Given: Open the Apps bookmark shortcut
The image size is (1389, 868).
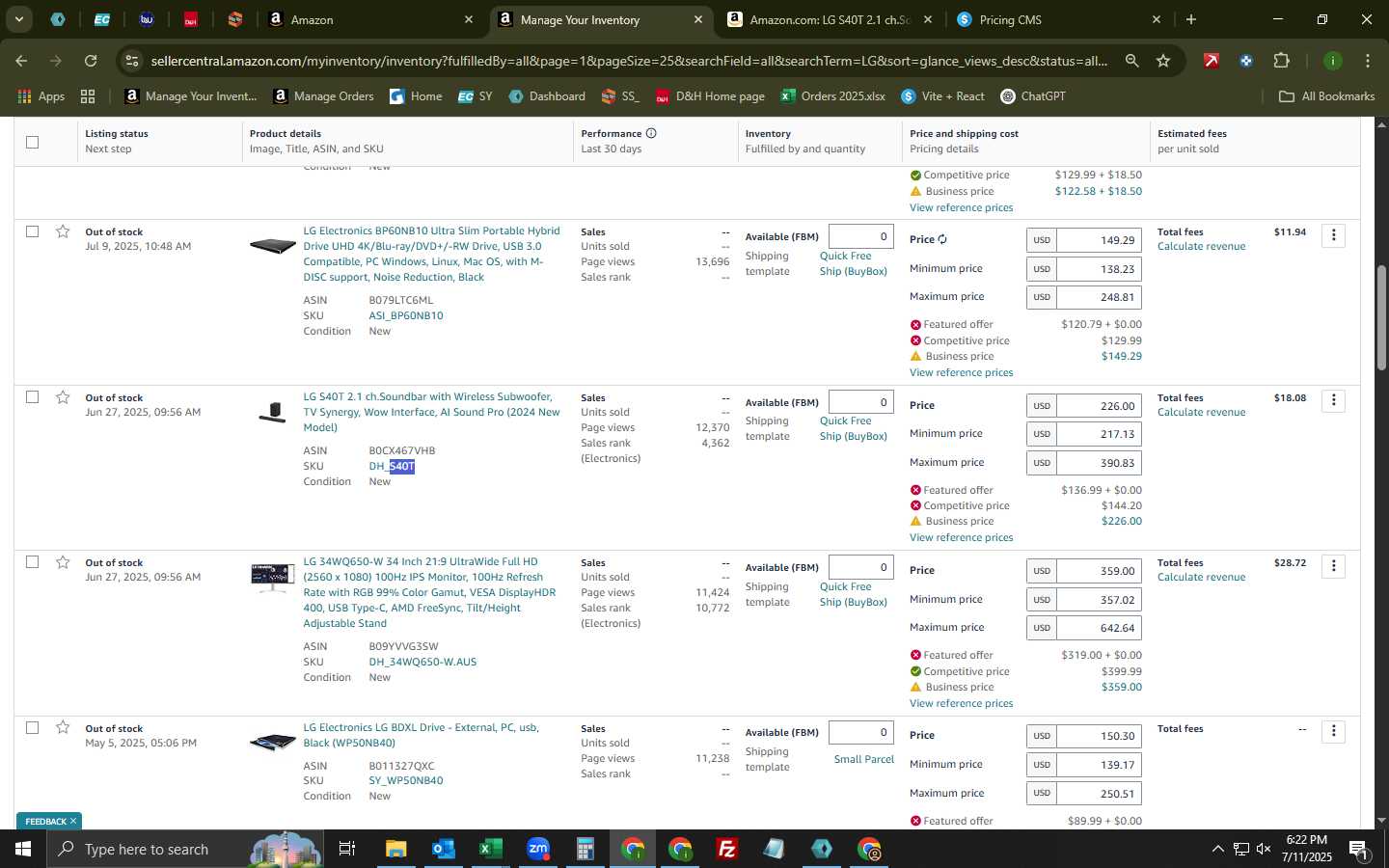Looking at the screenshot, I should pos(41,96).
